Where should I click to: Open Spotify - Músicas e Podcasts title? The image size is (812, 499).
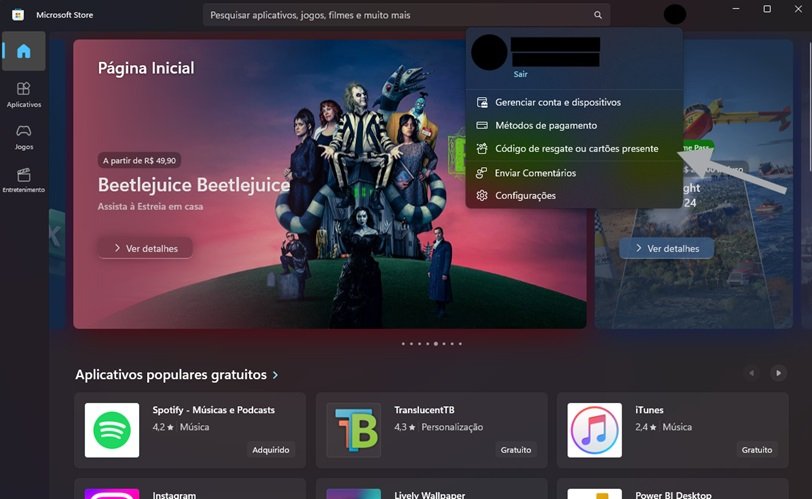(x=213, y=410)
